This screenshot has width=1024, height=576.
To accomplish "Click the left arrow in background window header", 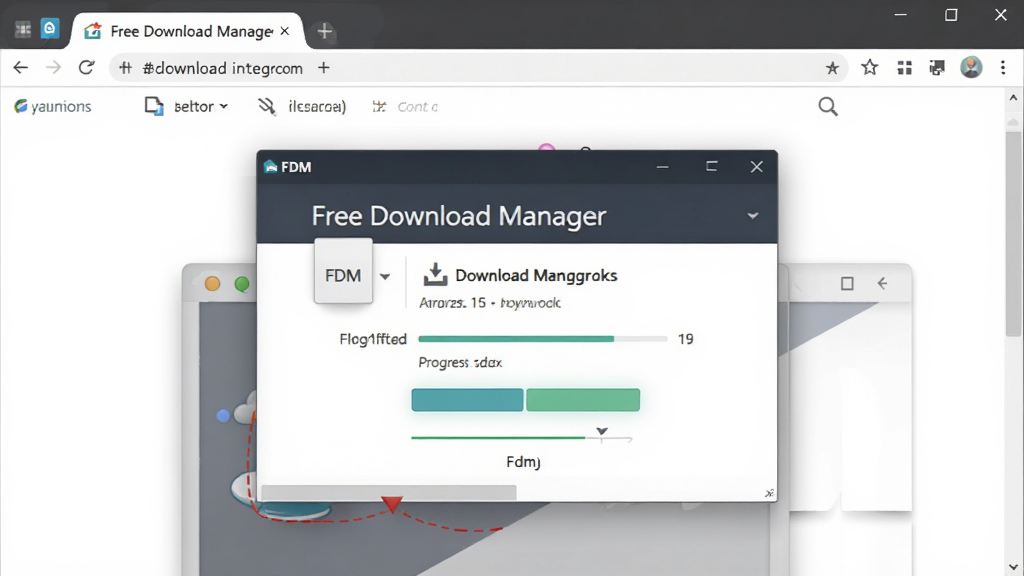I will coord(882,283).
